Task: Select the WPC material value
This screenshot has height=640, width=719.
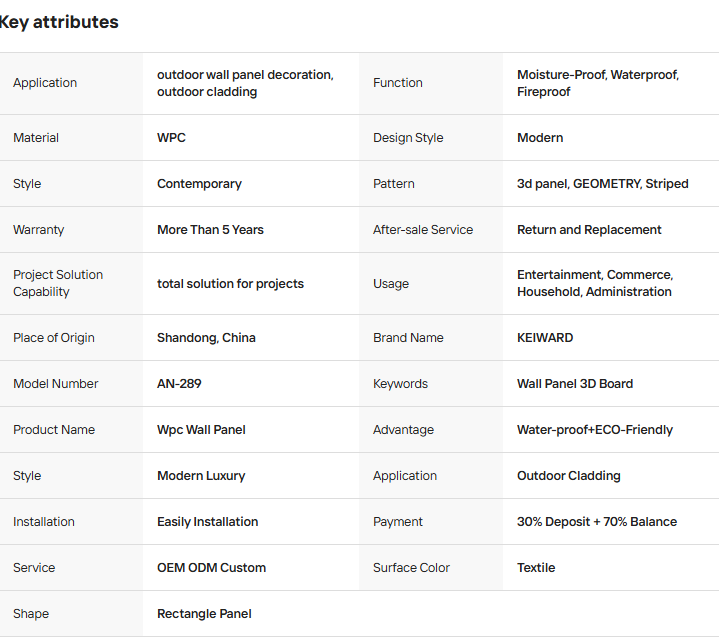Action: pyautogui.click(x=171, y=138)
